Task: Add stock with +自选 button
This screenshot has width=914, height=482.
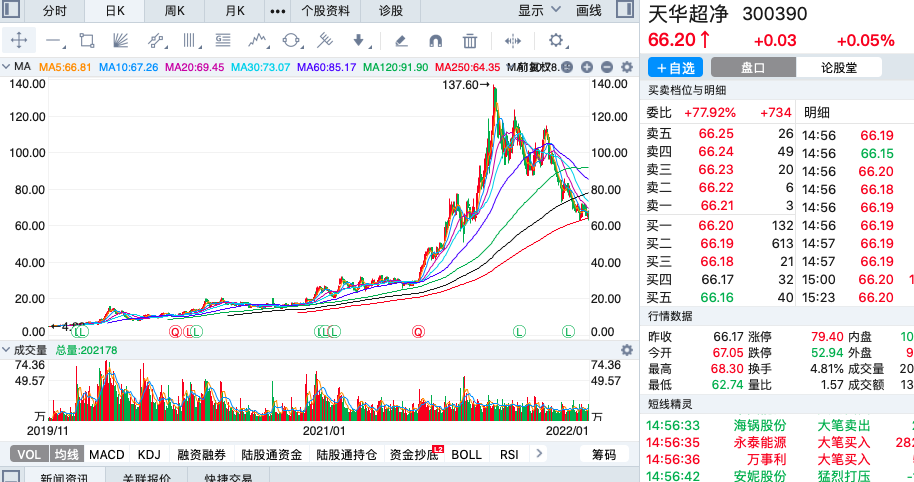Action: [676, 67]
